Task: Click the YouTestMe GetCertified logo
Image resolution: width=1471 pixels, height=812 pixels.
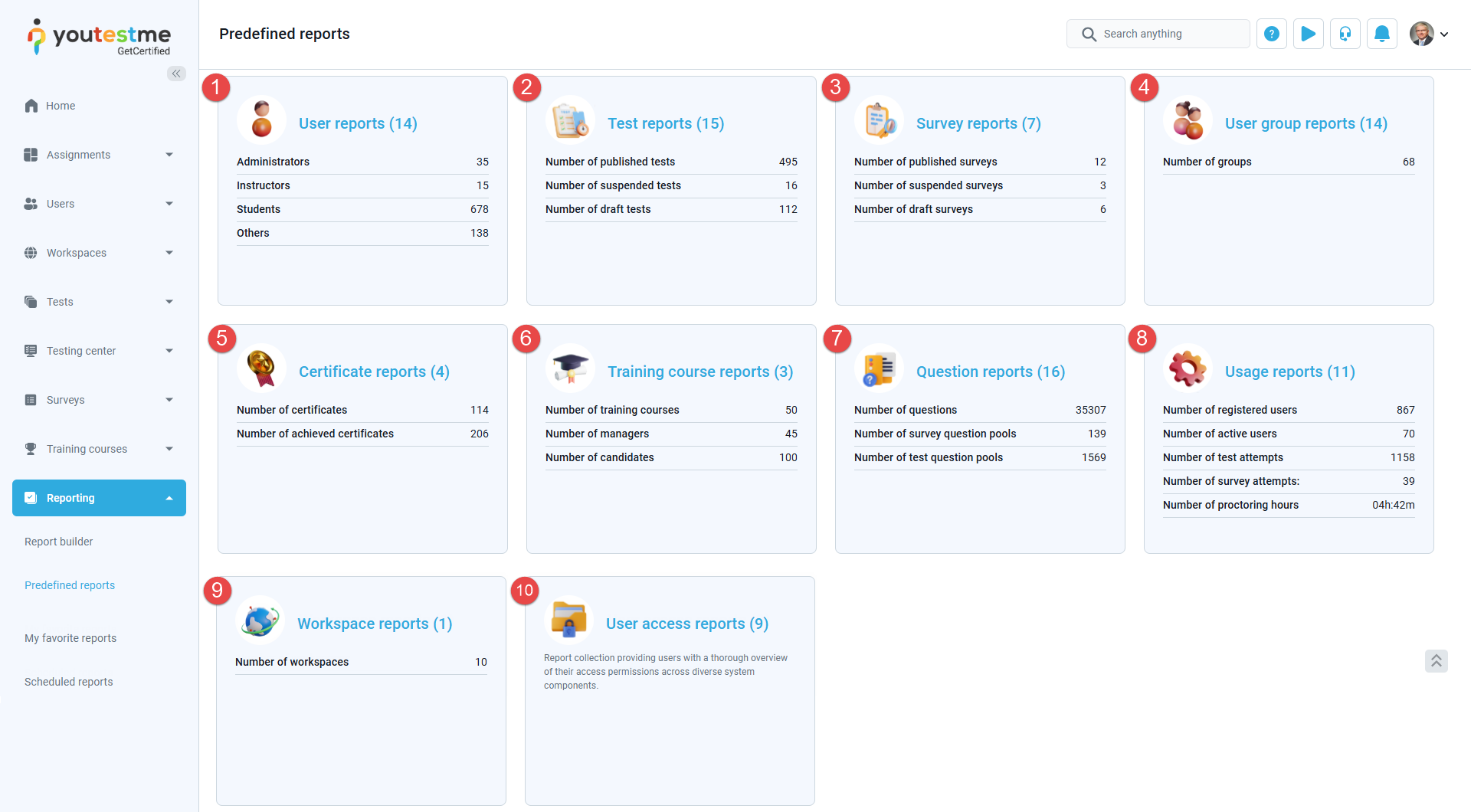Action: coord(99,37)
